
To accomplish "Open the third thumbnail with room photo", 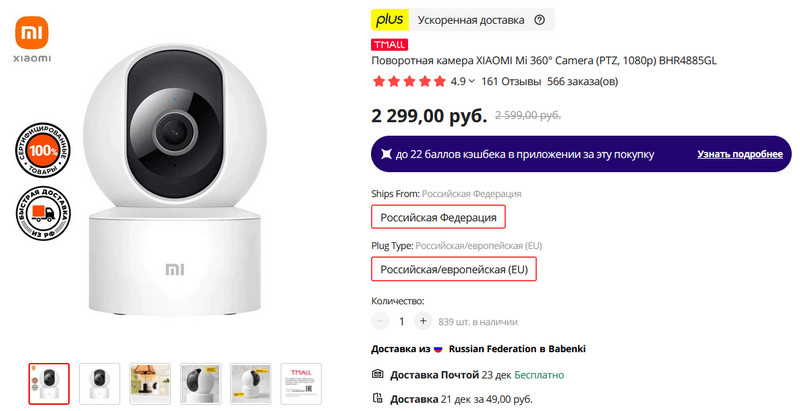I will click(x=150, y=383).
